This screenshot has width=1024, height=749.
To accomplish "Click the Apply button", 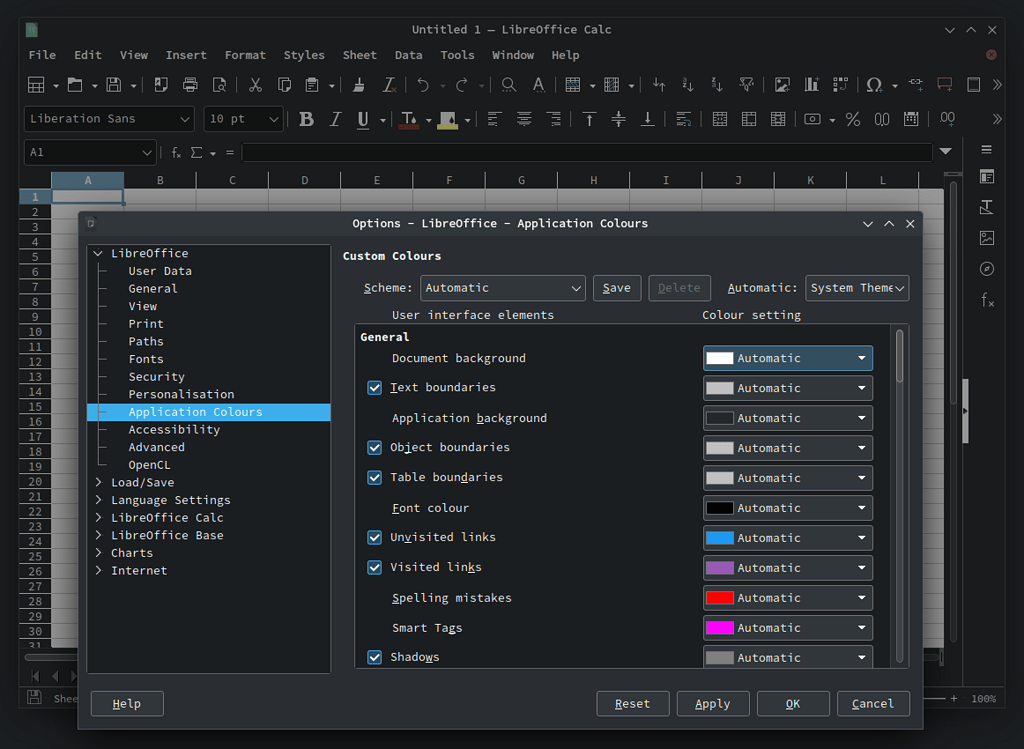I will pos(712,703).
